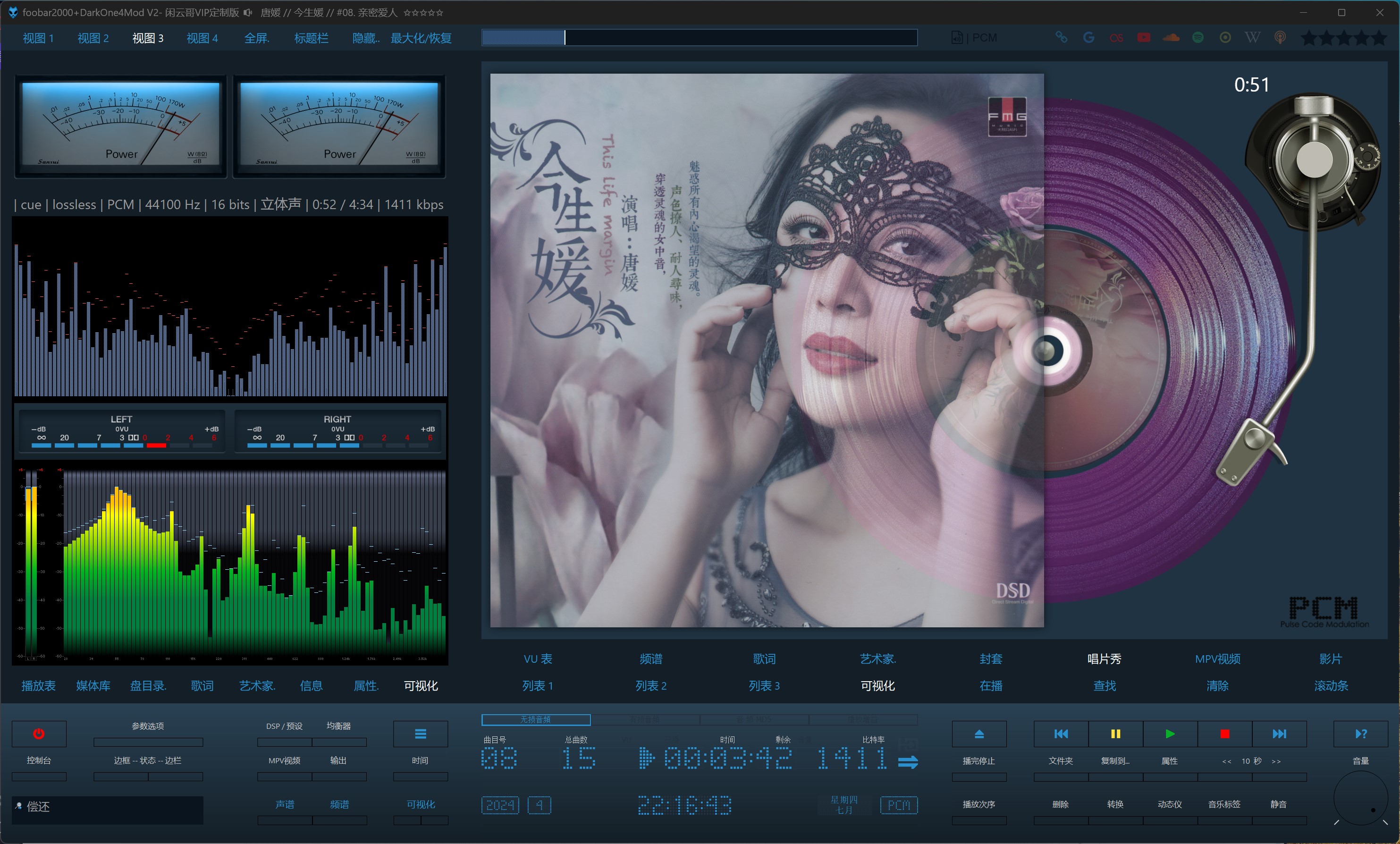Switch to 视图 1
This screenshot has width=1400, height=844.
point(38,38)
